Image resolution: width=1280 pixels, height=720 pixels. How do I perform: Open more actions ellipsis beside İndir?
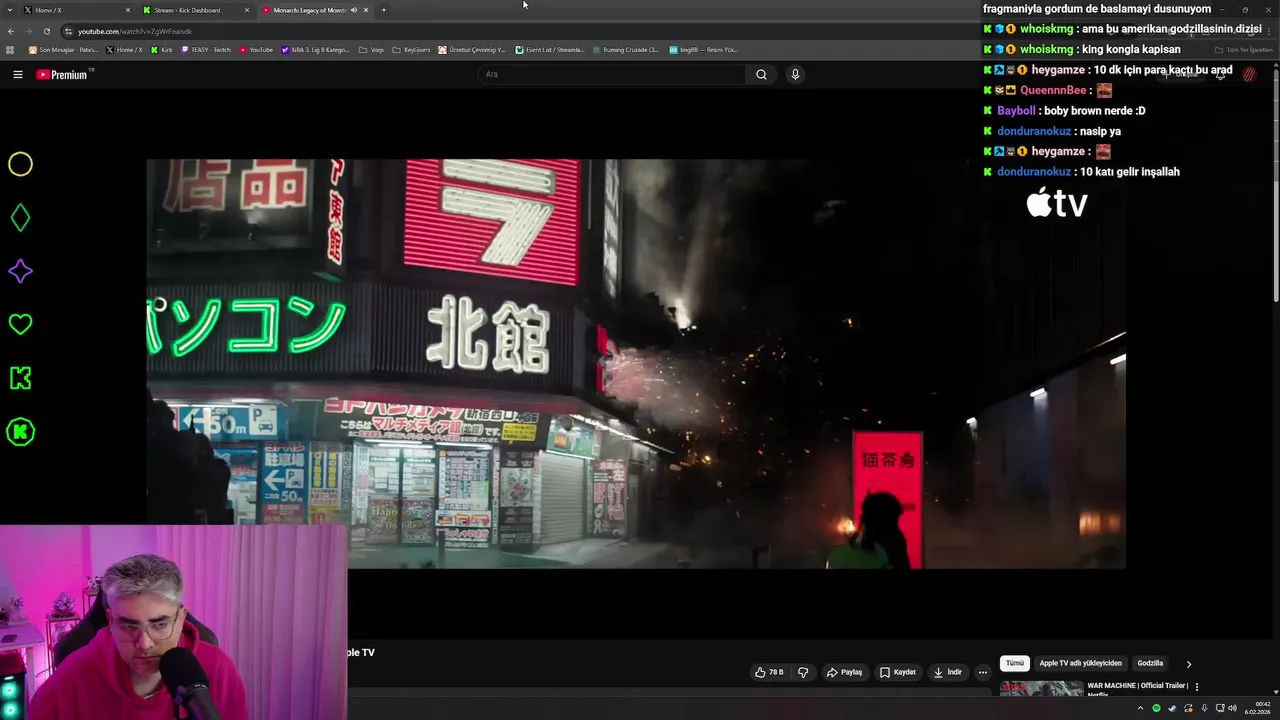tap(983, 672)
